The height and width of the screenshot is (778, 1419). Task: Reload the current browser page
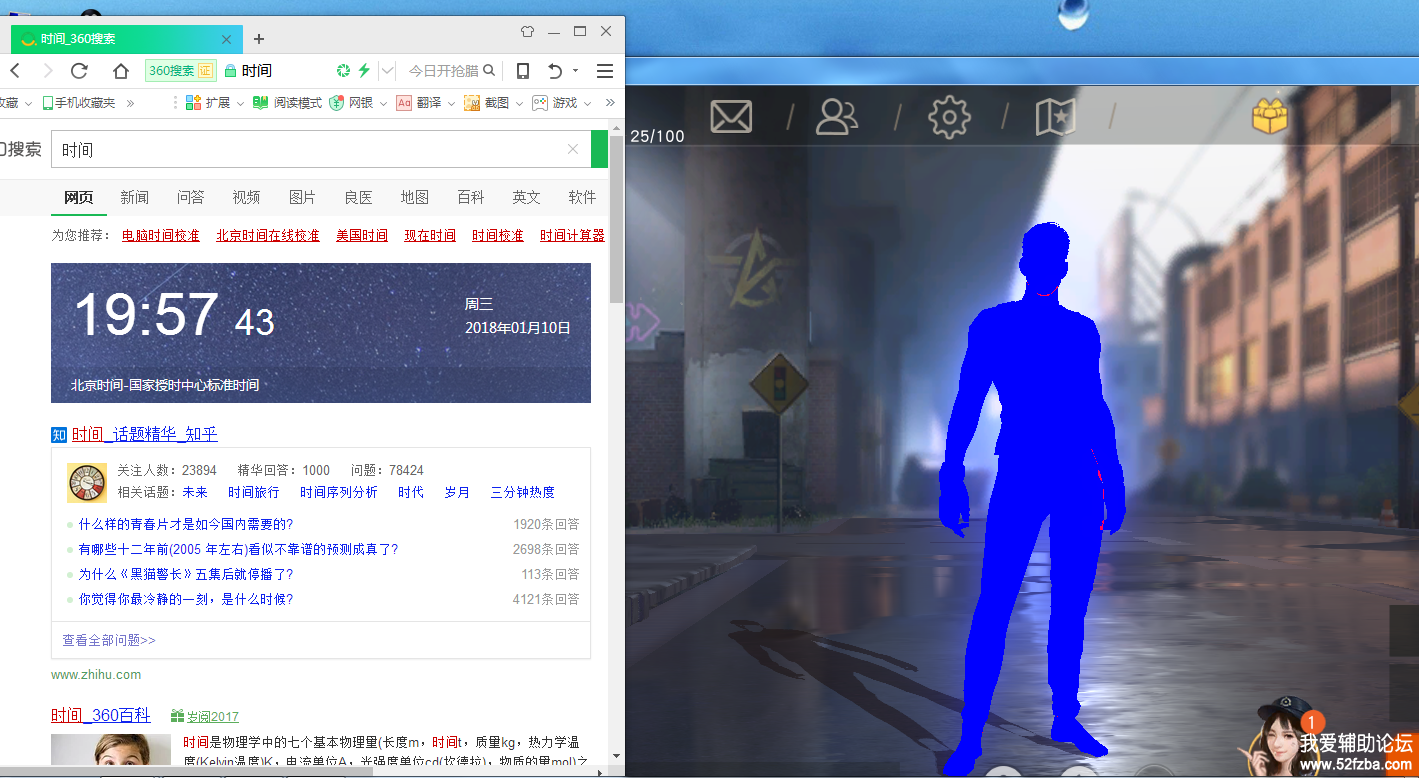point(79,71)
